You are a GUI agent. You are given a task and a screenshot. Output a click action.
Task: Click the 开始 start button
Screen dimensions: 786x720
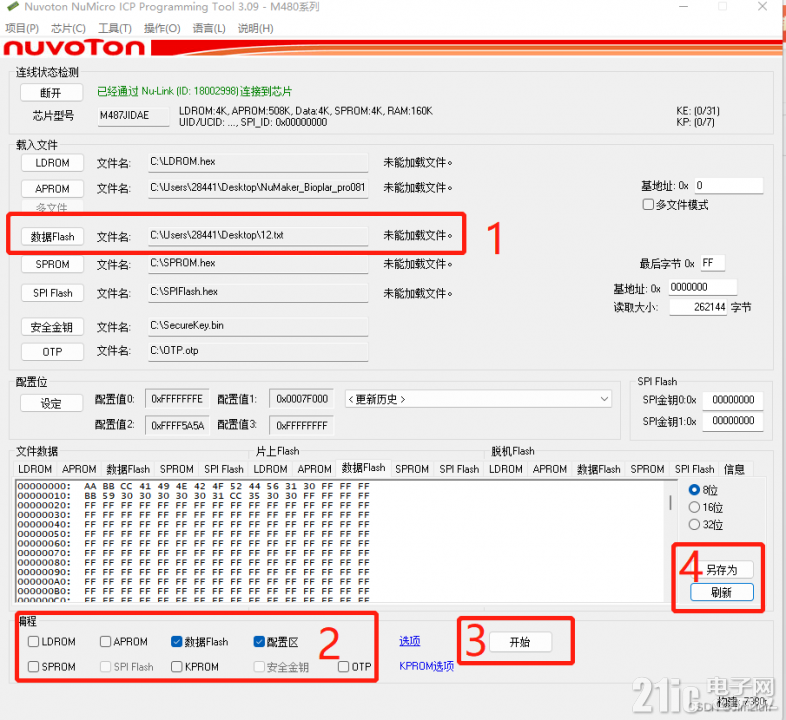point(520,642)
